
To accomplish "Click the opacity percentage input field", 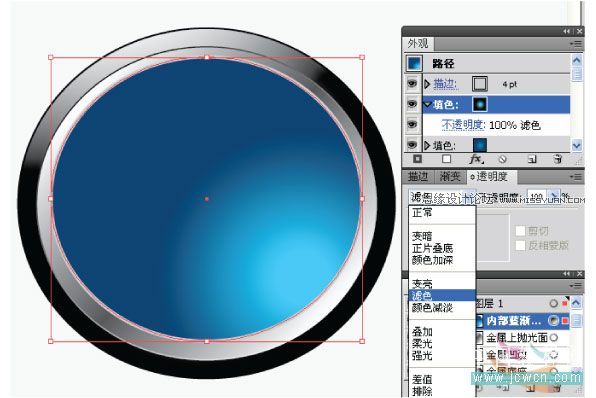I will point(538,196).
